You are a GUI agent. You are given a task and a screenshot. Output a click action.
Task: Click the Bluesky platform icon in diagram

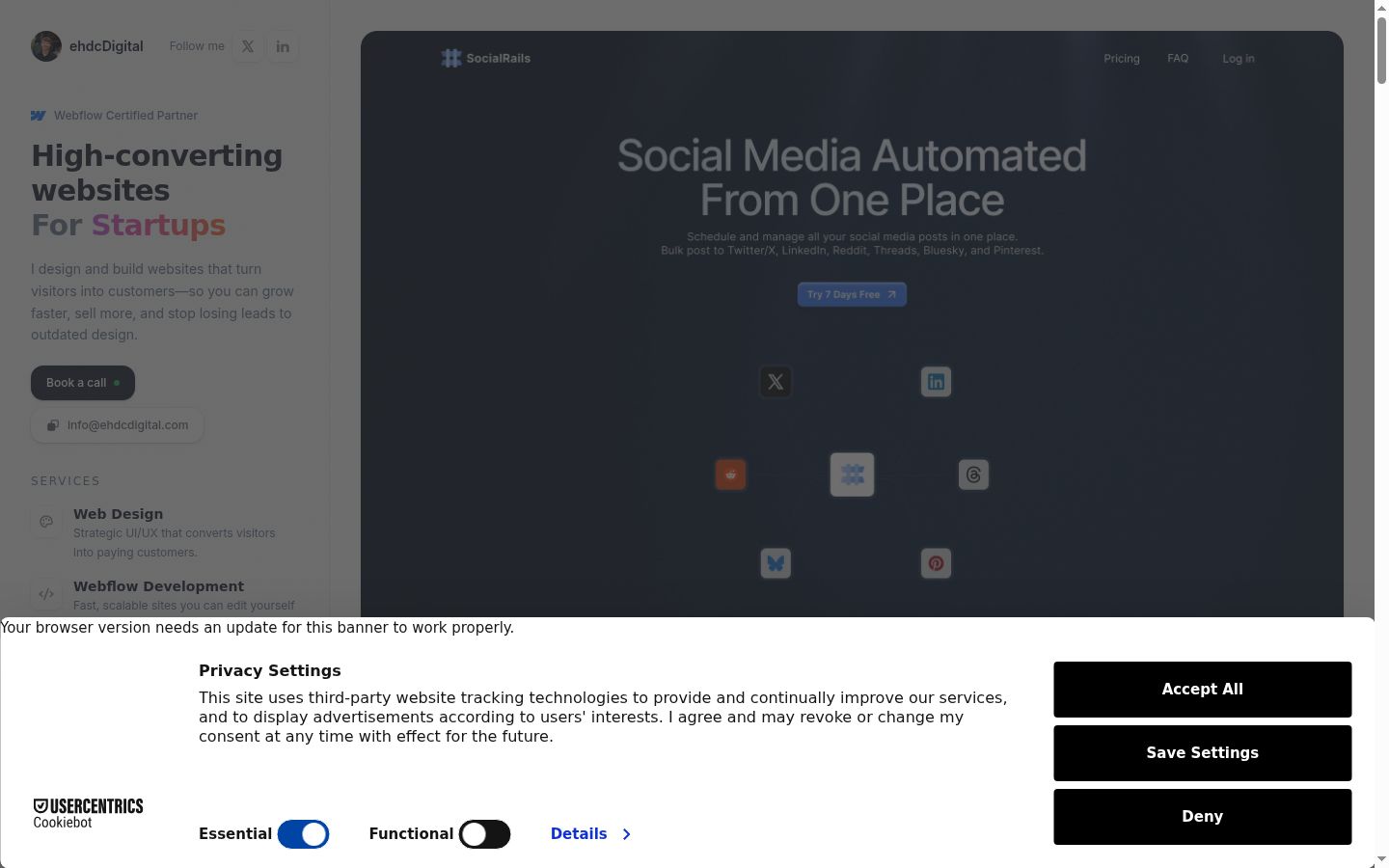[x=776, y=563]
